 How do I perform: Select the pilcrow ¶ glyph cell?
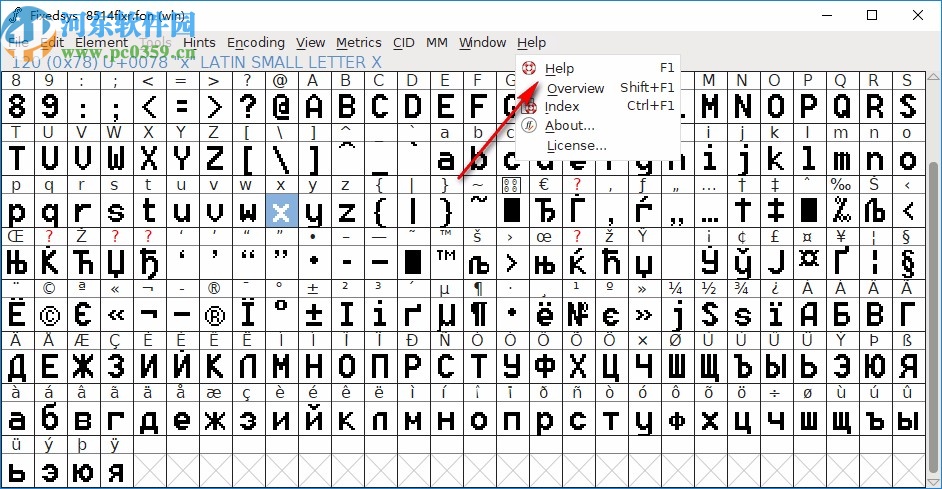pos(479,315)
